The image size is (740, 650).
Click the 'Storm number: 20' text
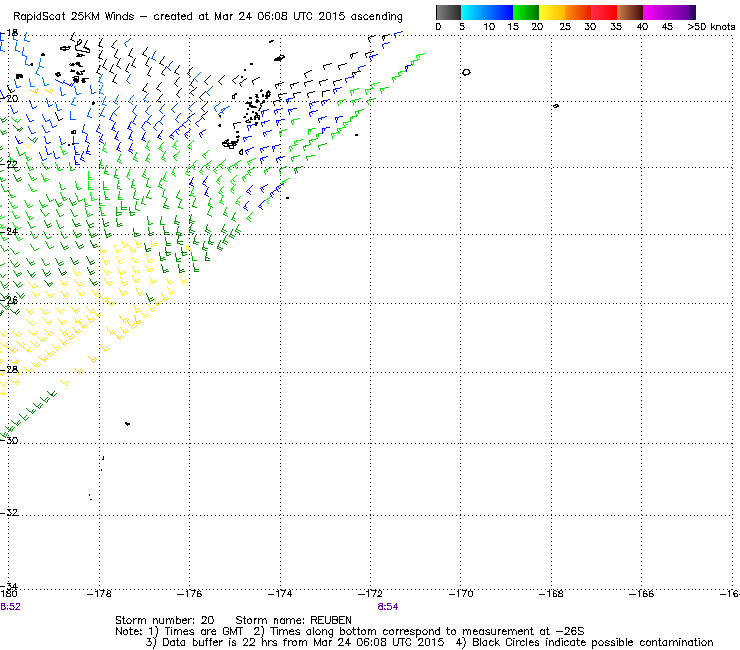165,620
